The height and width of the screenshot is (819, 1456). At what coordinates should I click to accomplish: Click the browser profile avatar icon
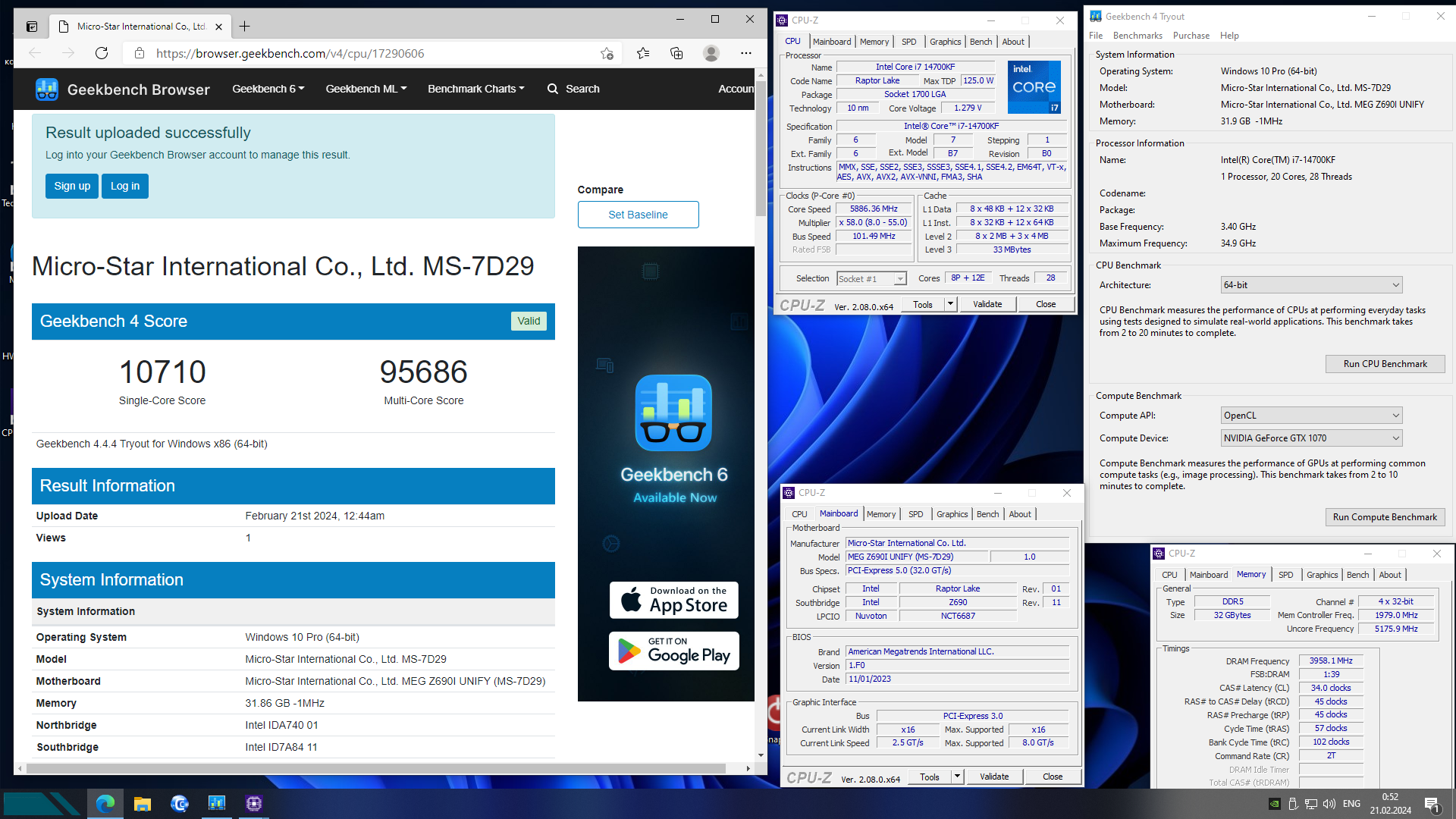click(711, 53)
